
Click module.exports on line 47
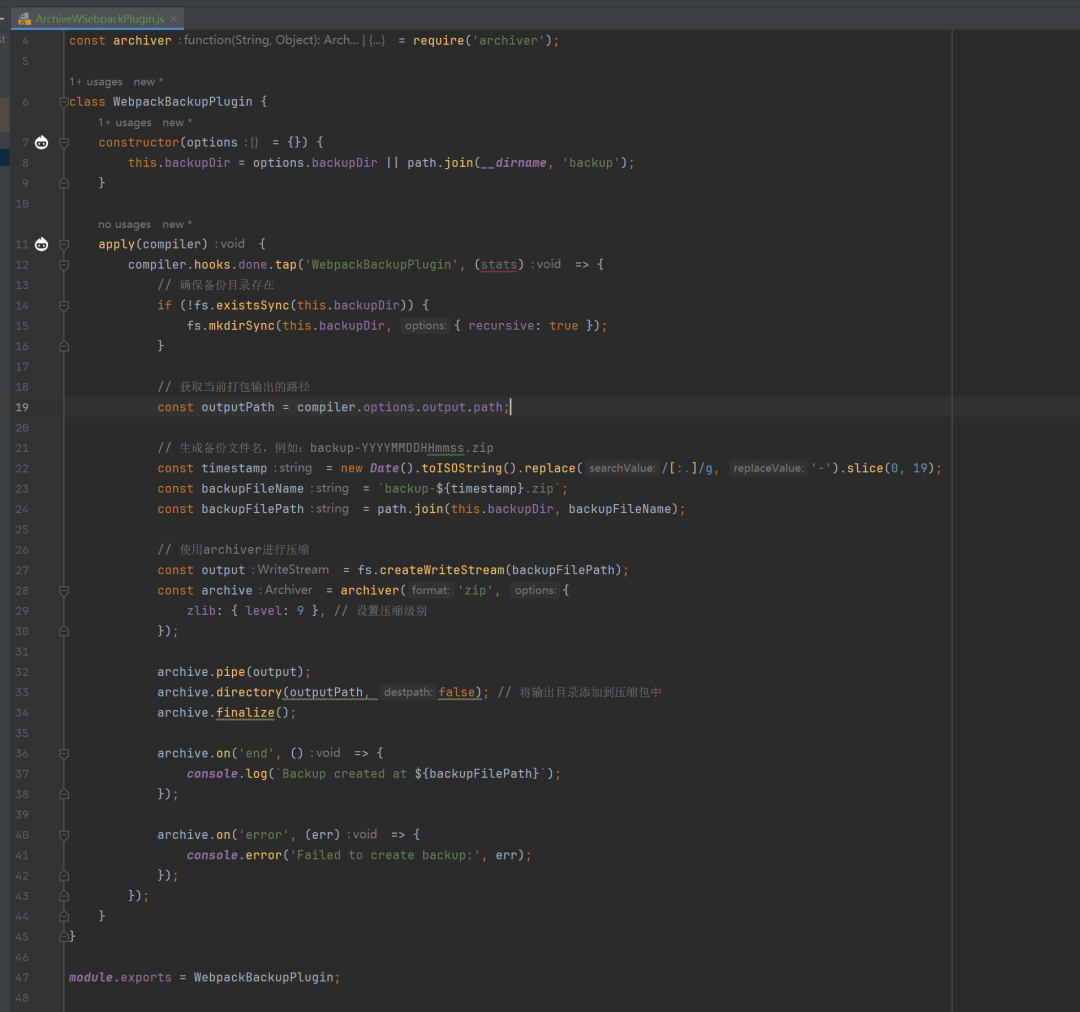(120, 978)
